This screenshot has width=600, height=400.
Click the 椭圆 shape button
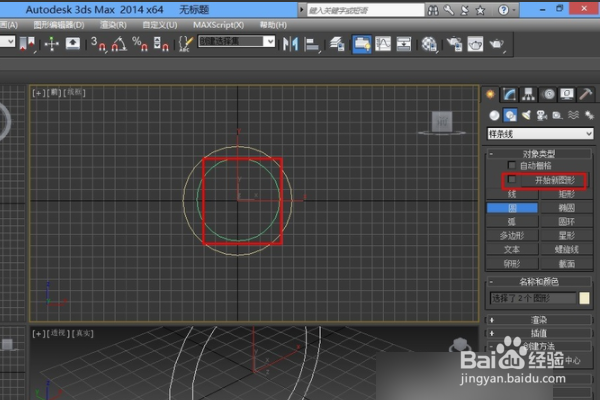coord(566,208)
